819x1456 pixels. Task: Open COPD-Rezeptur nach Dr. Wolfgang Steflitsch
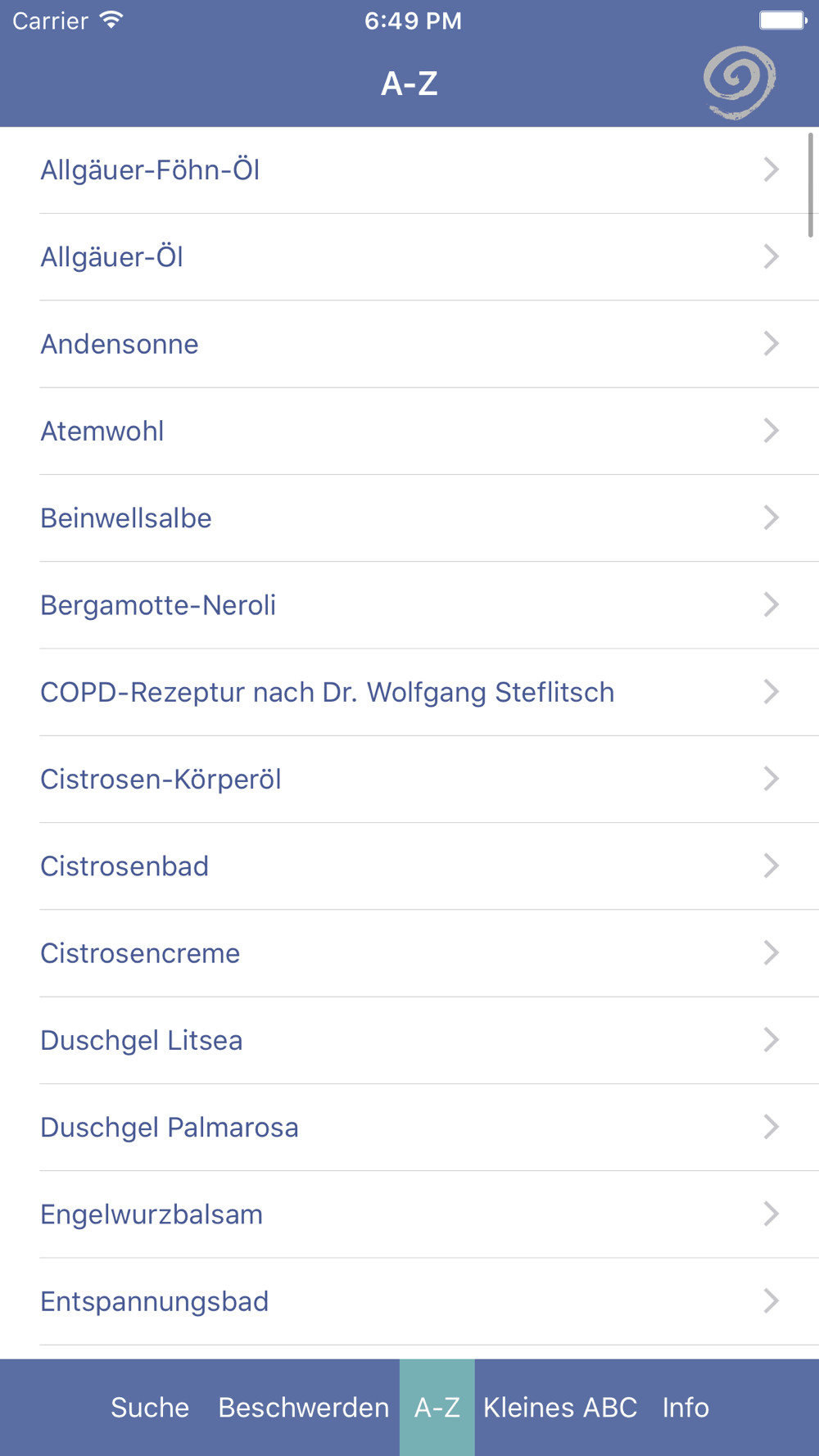(x=327, y=692)
